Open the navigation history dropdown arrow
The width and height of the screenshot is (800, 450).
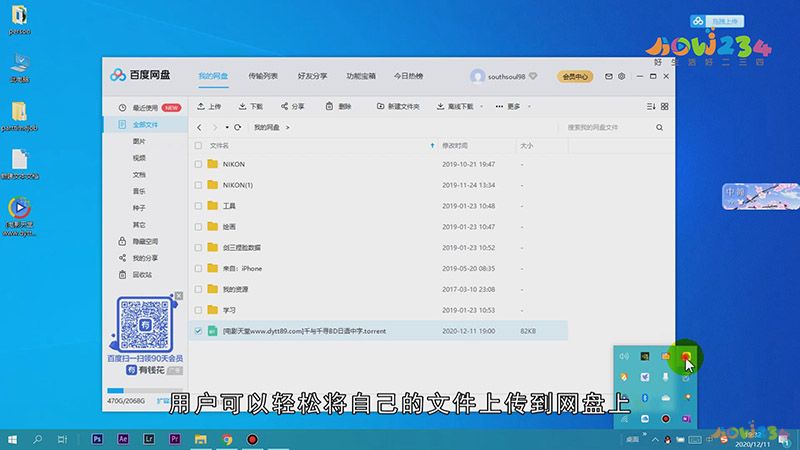tap(227, 127)
